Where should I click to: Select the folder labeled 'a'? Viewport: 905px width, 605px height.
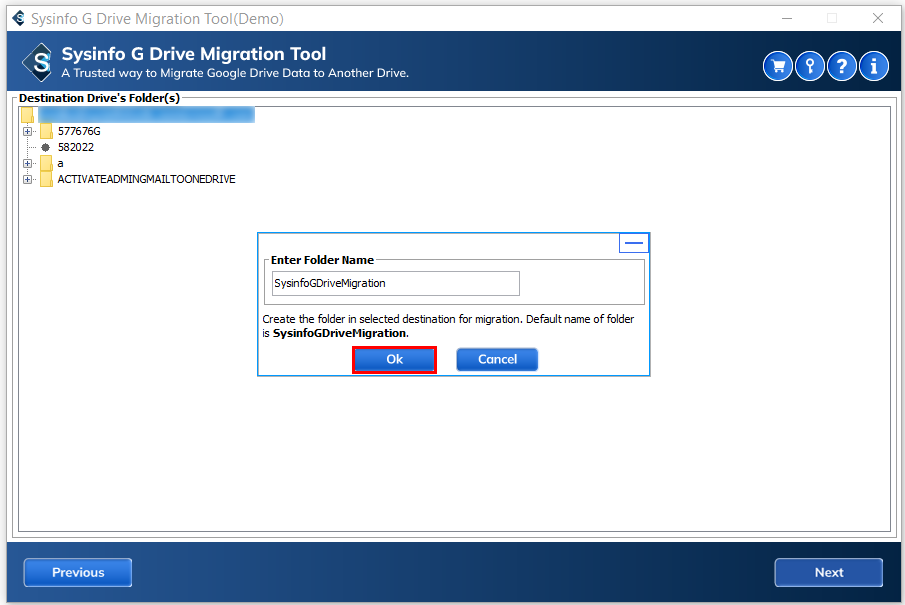(61, 163)
